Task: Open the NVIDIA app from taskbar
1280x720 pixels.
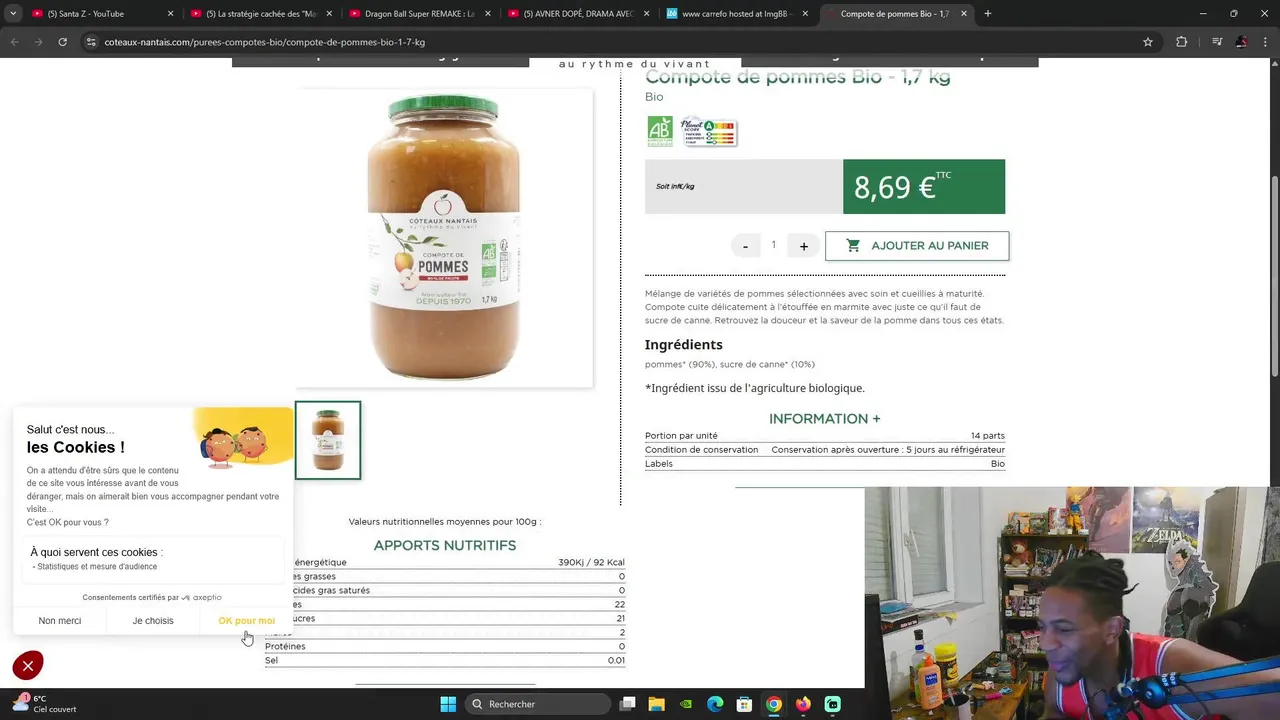Action: (685, 704)
